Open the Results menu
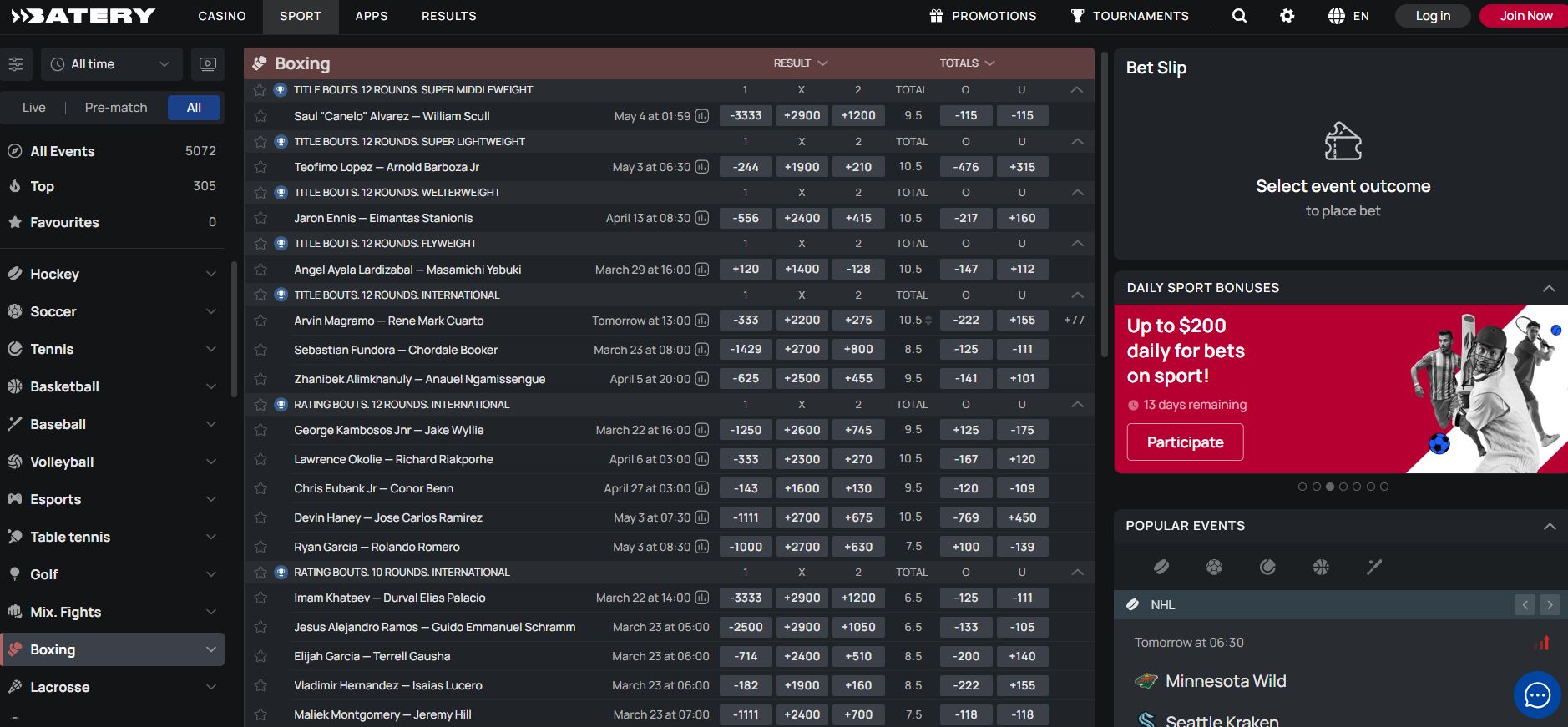1568x727 pixels. pyautogui.click(x=449, y=16)
